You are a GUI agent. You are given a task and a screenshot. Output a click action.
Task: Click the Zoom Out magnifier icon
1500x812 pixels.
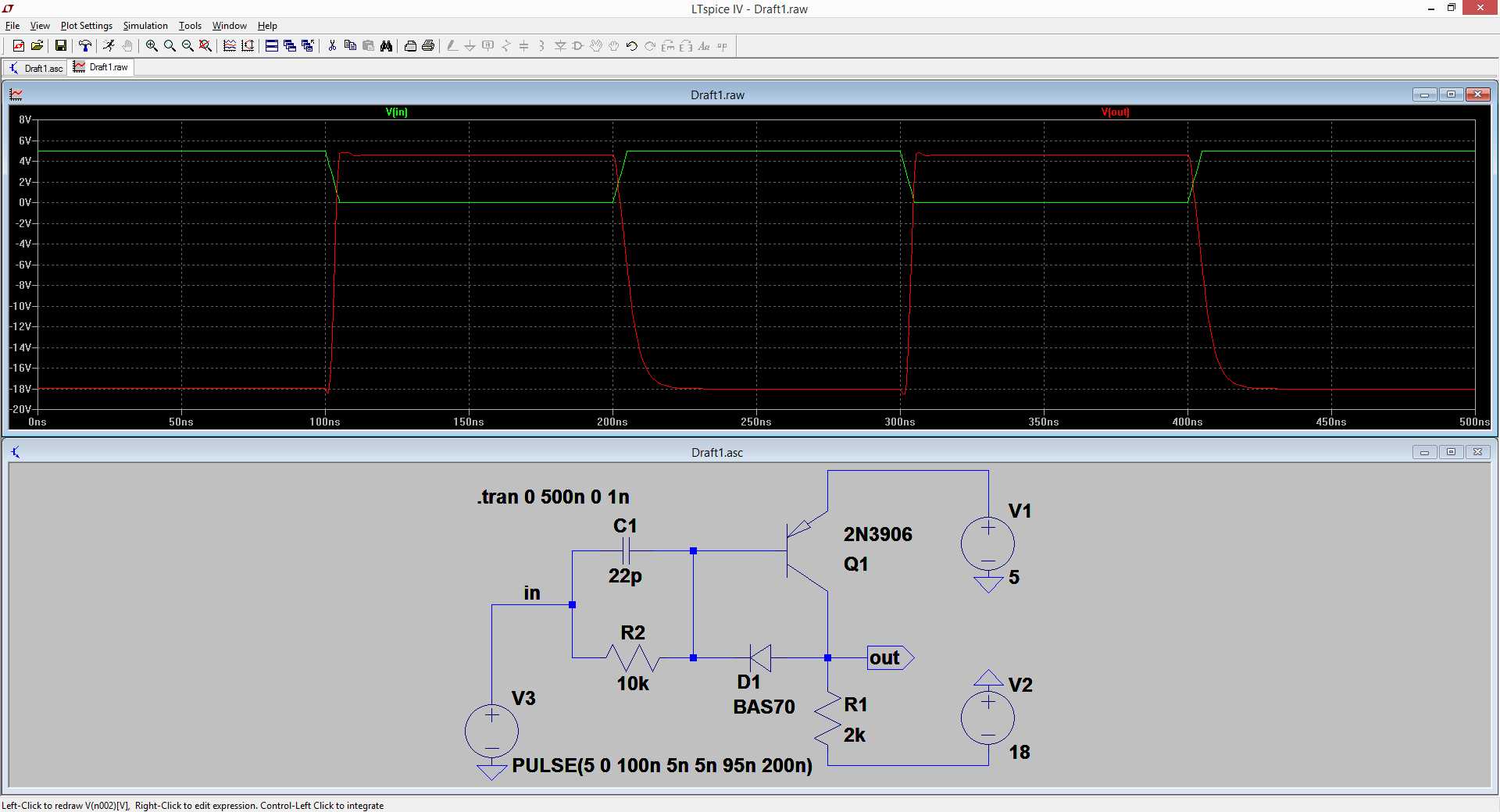point(187,46)
